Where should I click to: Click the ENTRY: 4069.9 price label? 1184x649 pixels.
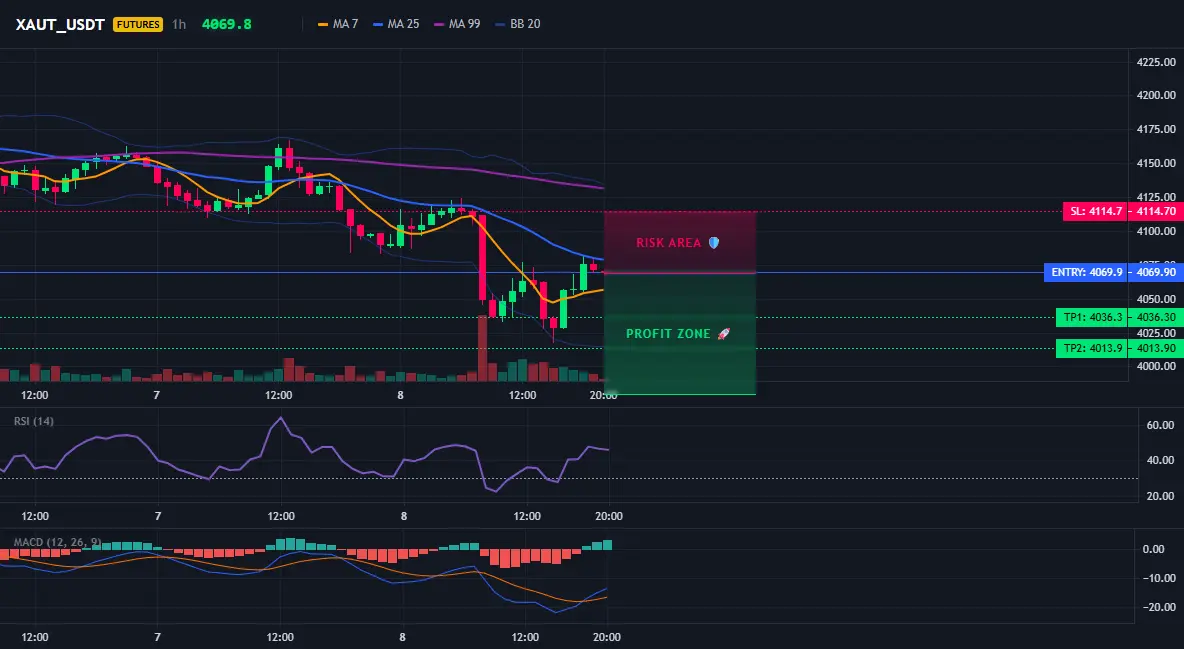[1086, 272]
